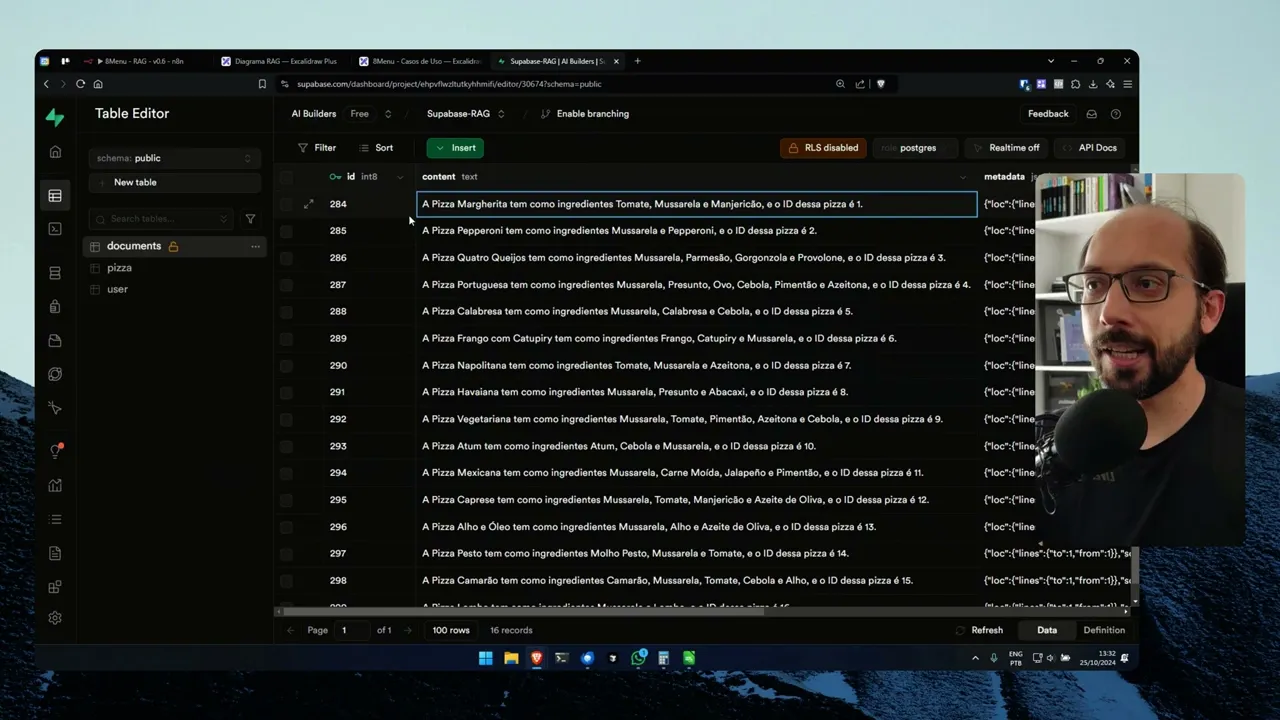The height and width of the screenshot is (720, 1280).
Task: Open WhatsApp from the Windows taskbar
Action: tap(638, 658)
